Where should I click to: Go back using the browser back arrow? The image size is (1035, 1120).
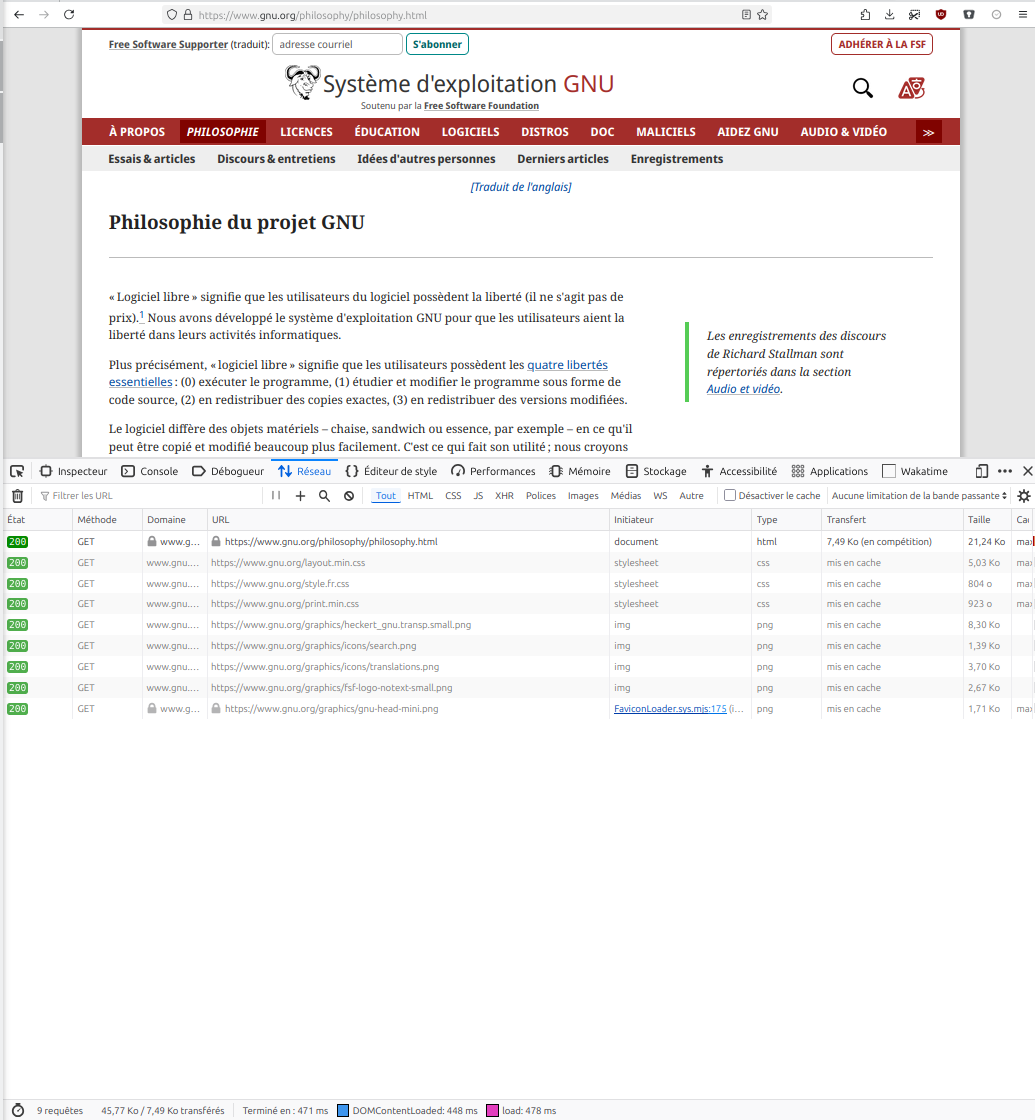(x=19, y=14)
